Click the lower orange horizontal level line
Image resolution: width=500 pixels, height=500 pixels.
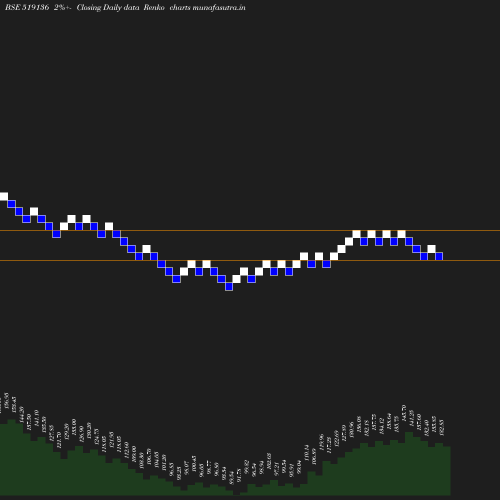point(250,260)
